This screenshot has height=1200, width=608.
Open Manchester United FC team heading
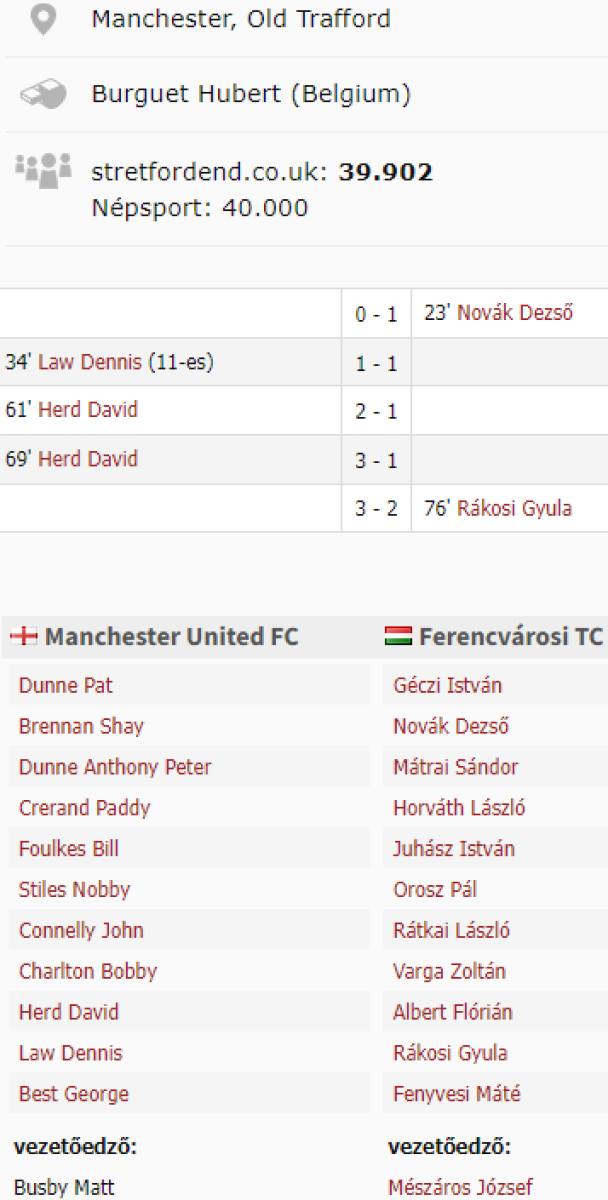171,637
